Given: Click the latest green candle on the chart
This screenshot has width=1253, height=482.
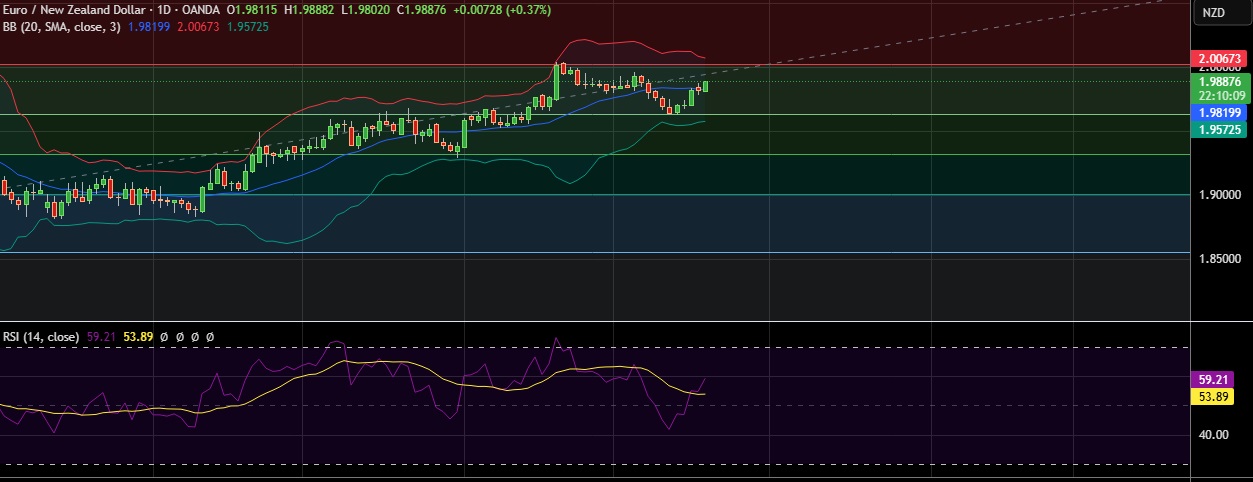Looking at the screenshot, I should click(x=705, y=86).
